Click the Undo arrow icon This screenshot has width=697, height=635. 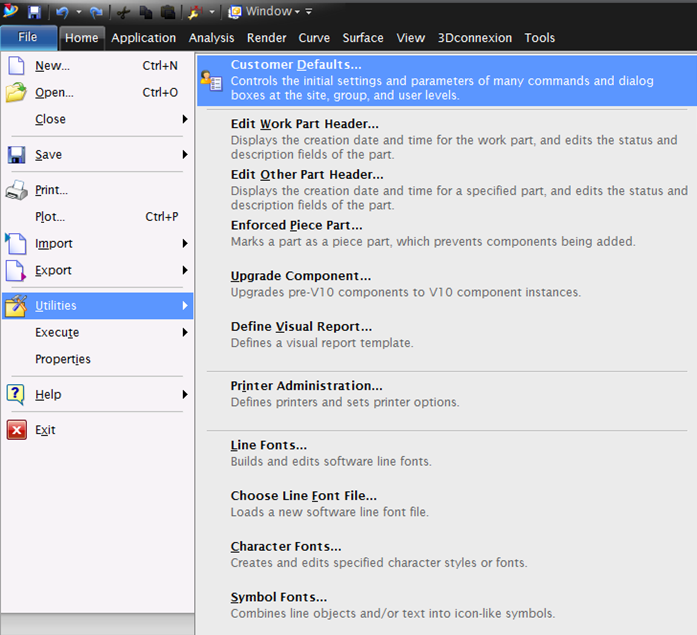tap(61, 11)
